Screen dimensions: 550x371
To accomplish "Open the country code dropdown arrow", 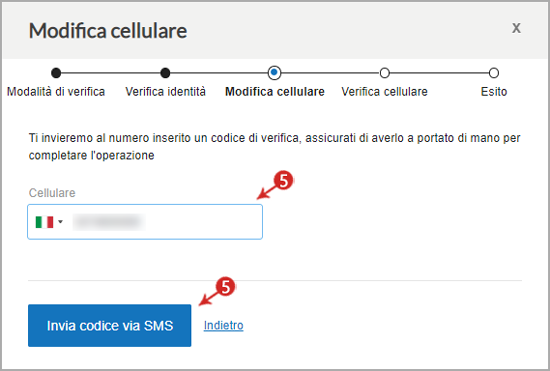I will [60, 222].
